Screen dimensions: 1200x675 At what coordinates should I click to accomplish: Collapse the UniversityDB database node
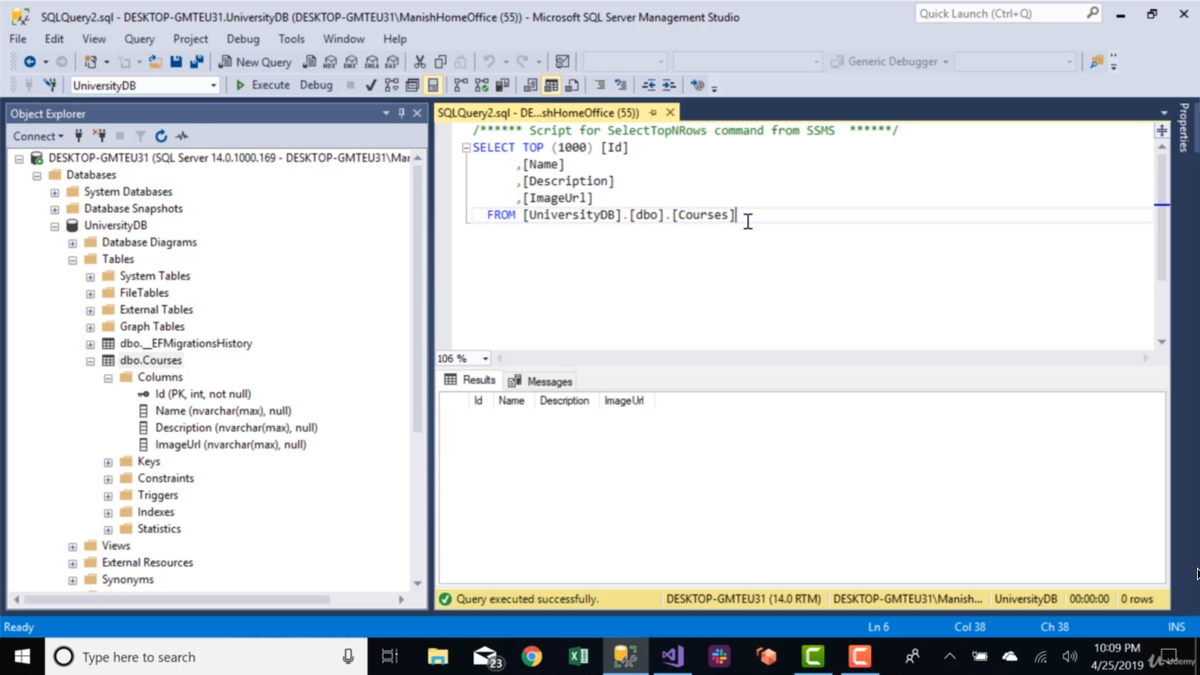coord(55,226)
